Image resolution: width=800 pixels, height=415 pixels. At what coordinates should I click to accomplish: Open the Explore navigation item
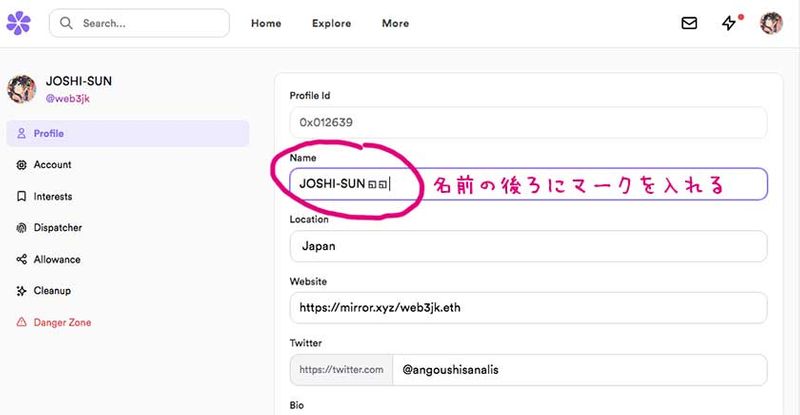(x=331, y=23)
